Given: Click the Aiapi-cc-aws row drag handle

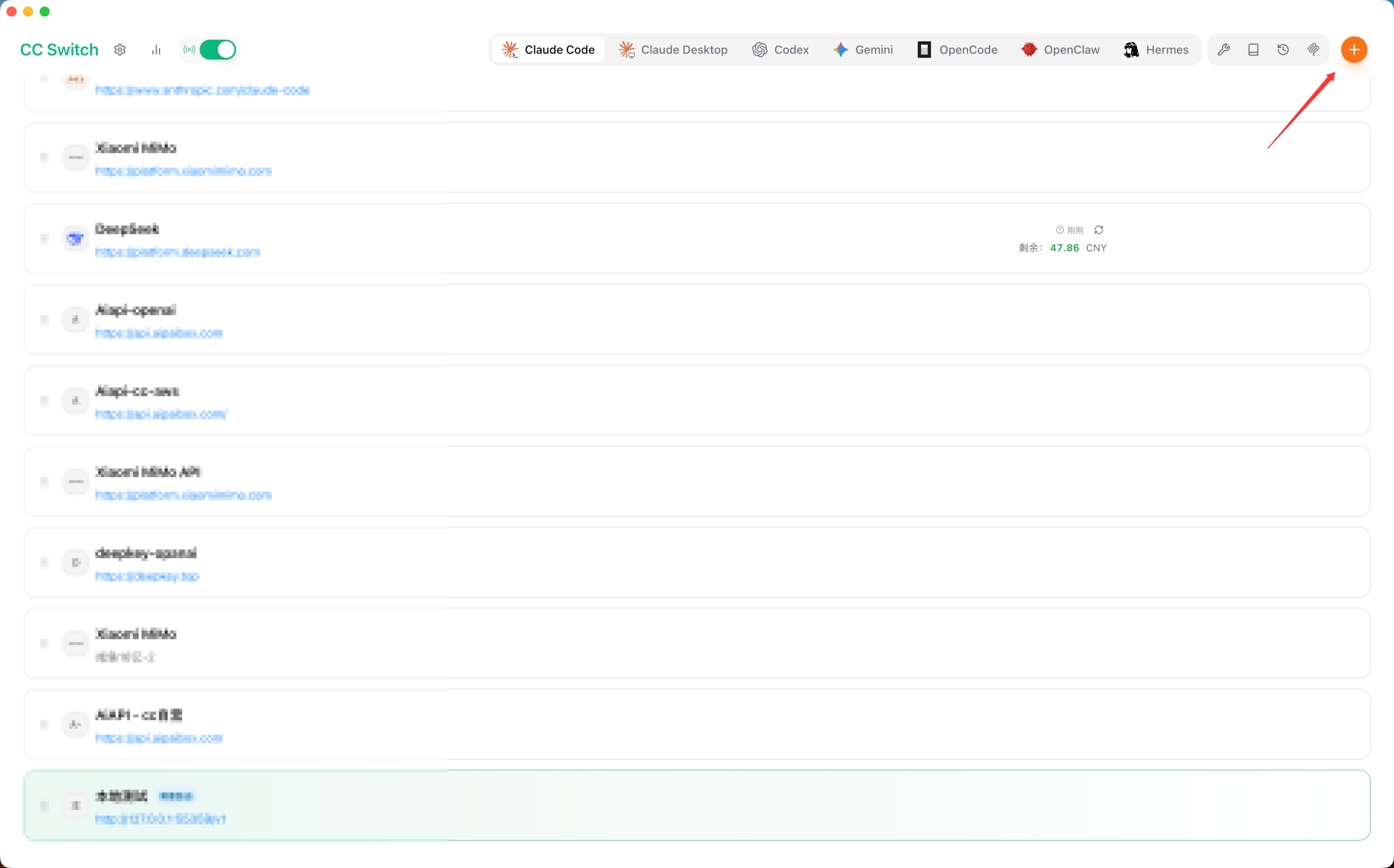Looking at the screenshot, I should pos(44,401).
